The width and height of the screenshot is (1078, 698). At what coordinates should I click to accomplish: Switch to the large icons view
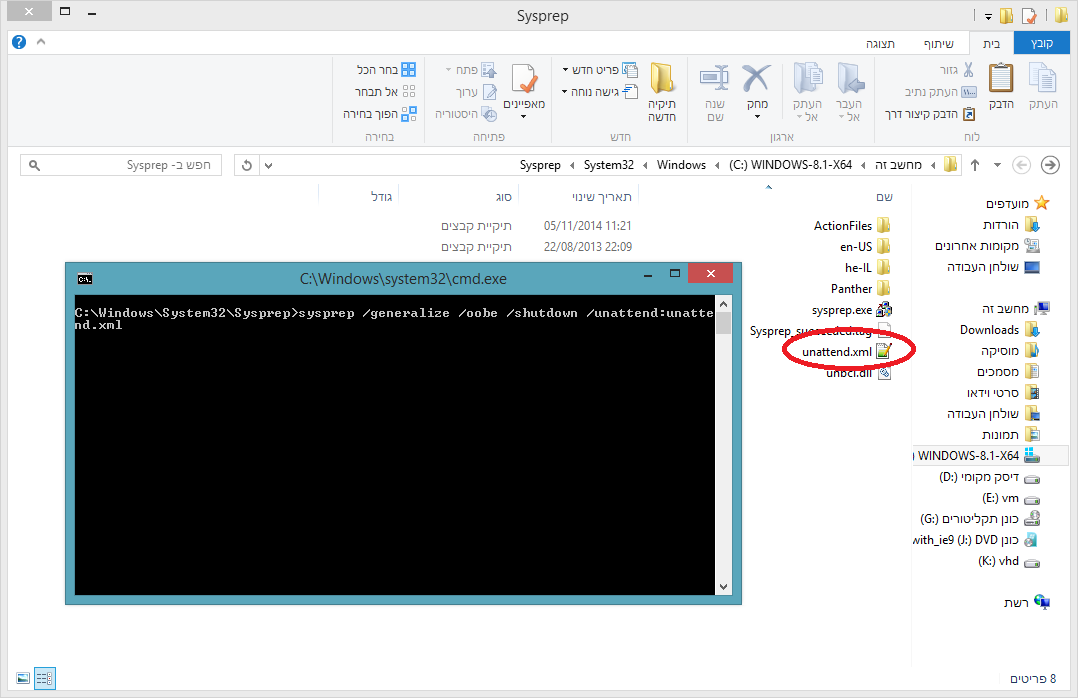(23, 679)
